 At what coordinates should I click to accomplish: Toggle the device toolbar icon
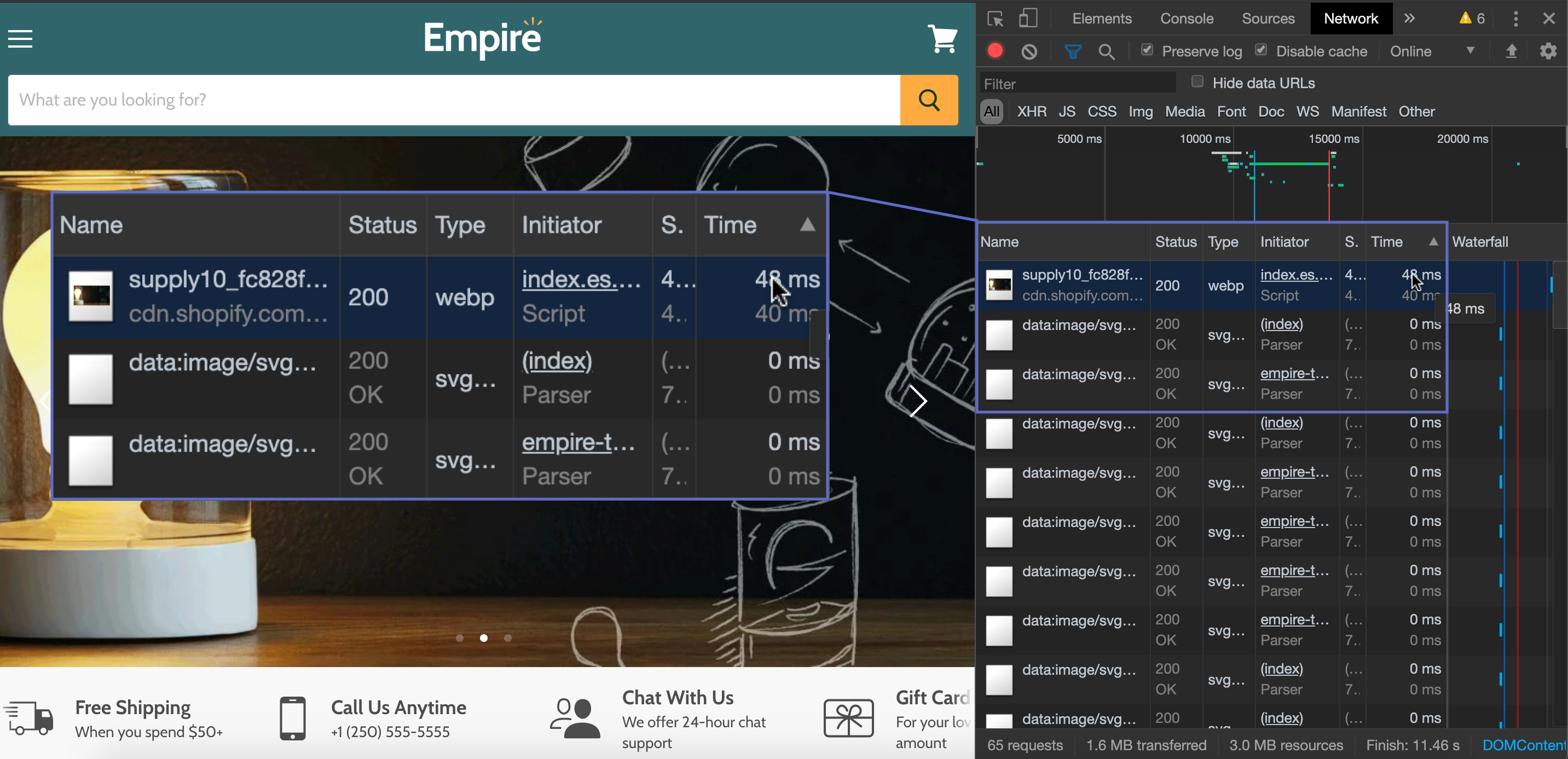(x=1028, y=19)
